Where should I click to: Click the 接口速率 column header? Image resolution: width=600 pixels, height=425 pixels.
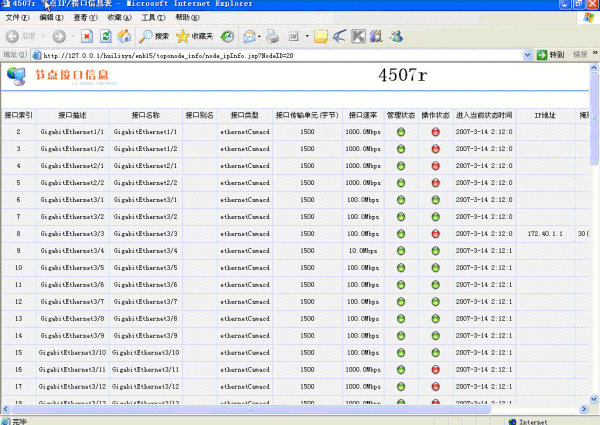(x=363, y=115)
